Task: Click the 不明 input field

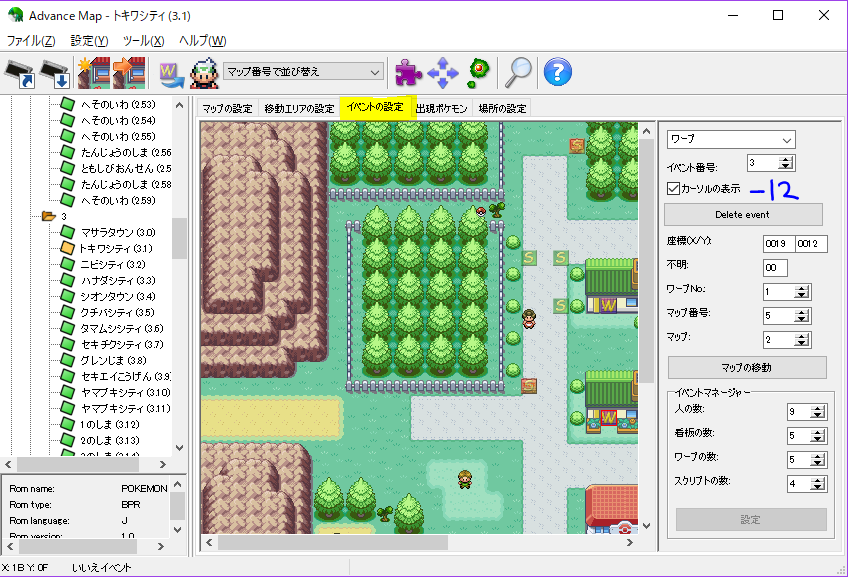Action: (775, 268)
